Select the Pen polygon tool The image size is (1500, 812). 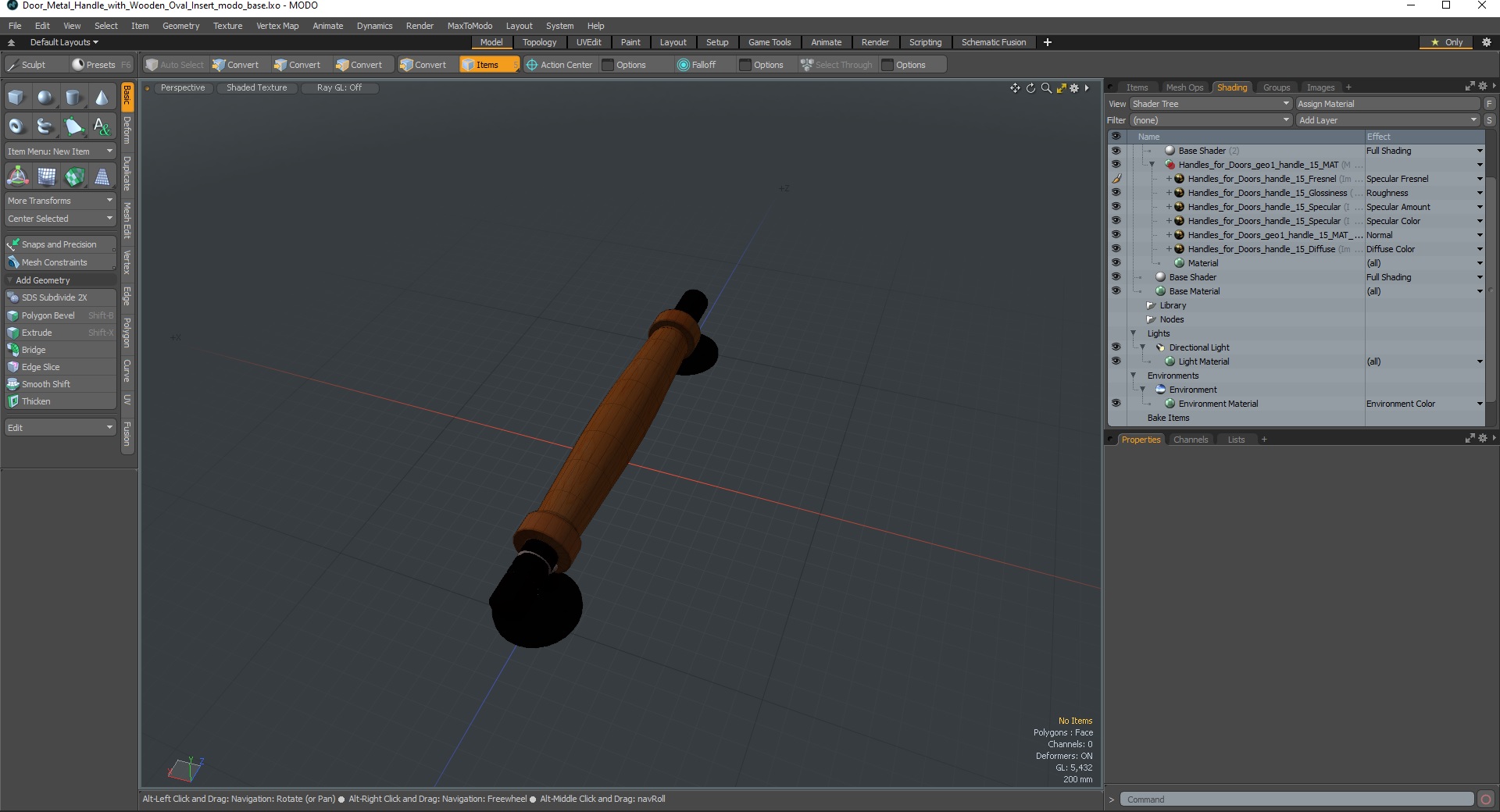click(74, 126)
